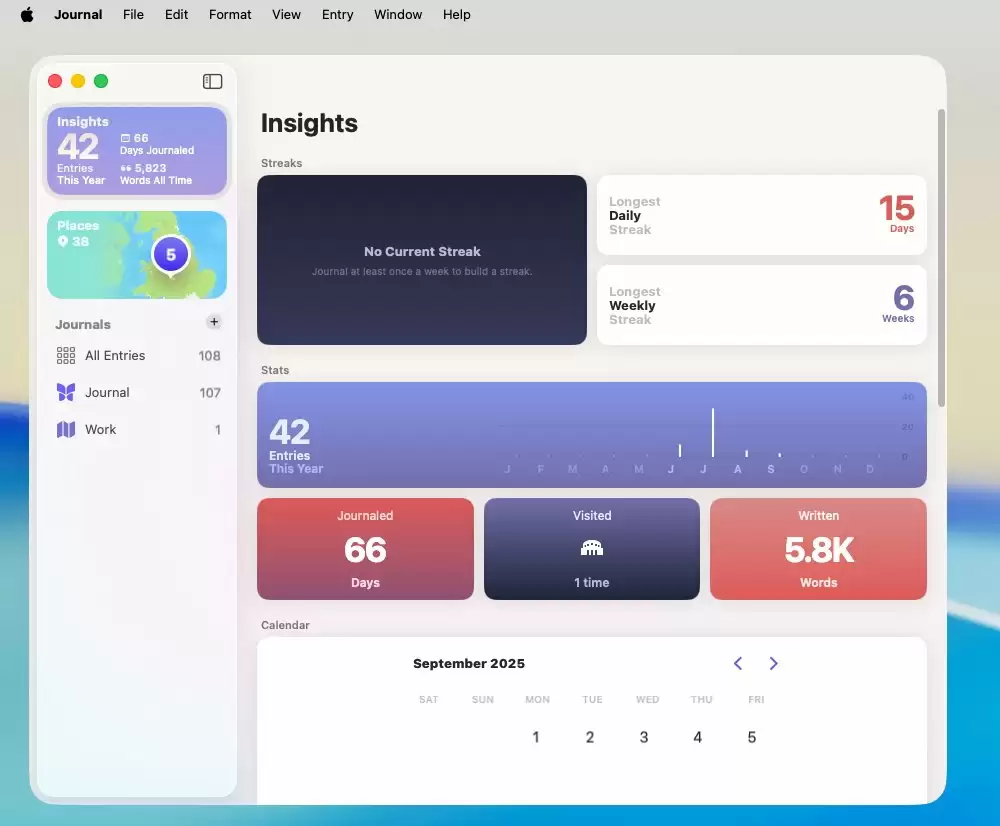Open the Insights summary card in sidebar
1000x826 pixels.
tap(137, 151)
